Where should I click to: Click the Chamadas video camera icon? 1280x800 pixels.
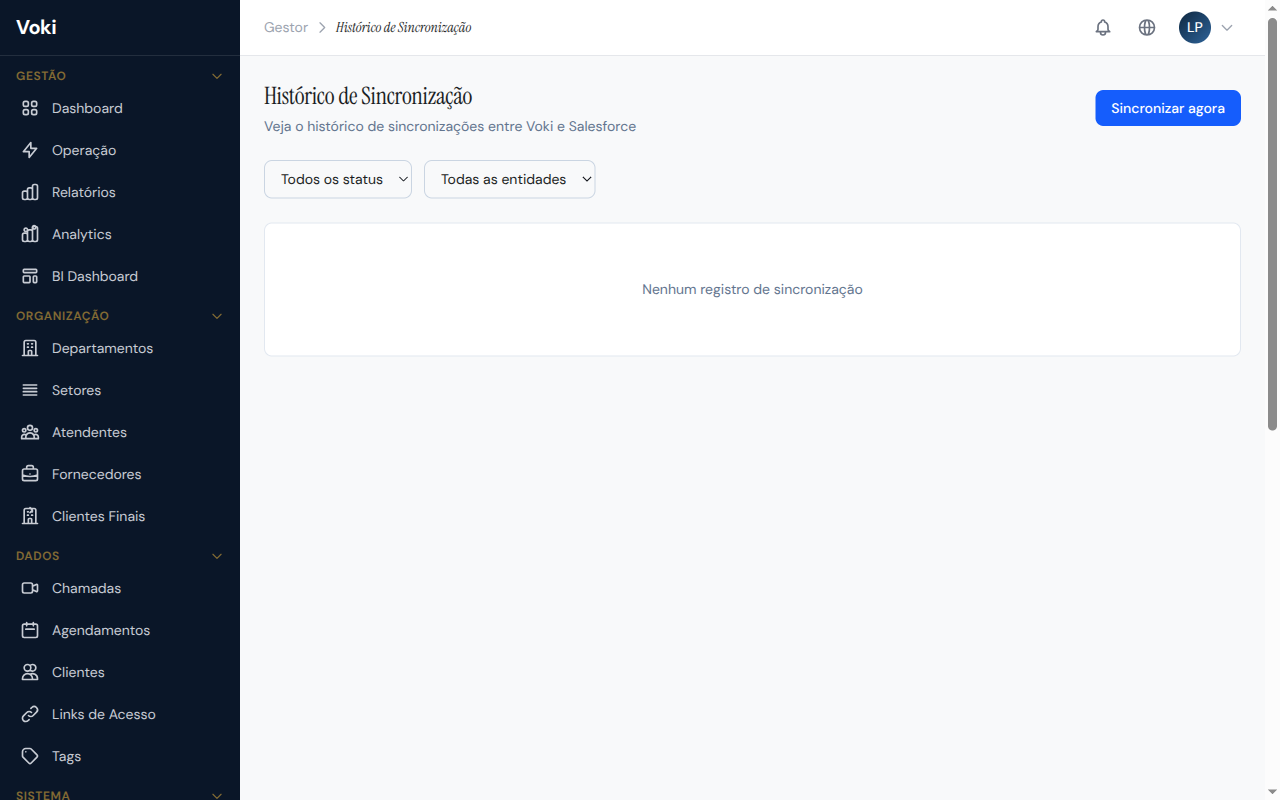click(30, 588)
